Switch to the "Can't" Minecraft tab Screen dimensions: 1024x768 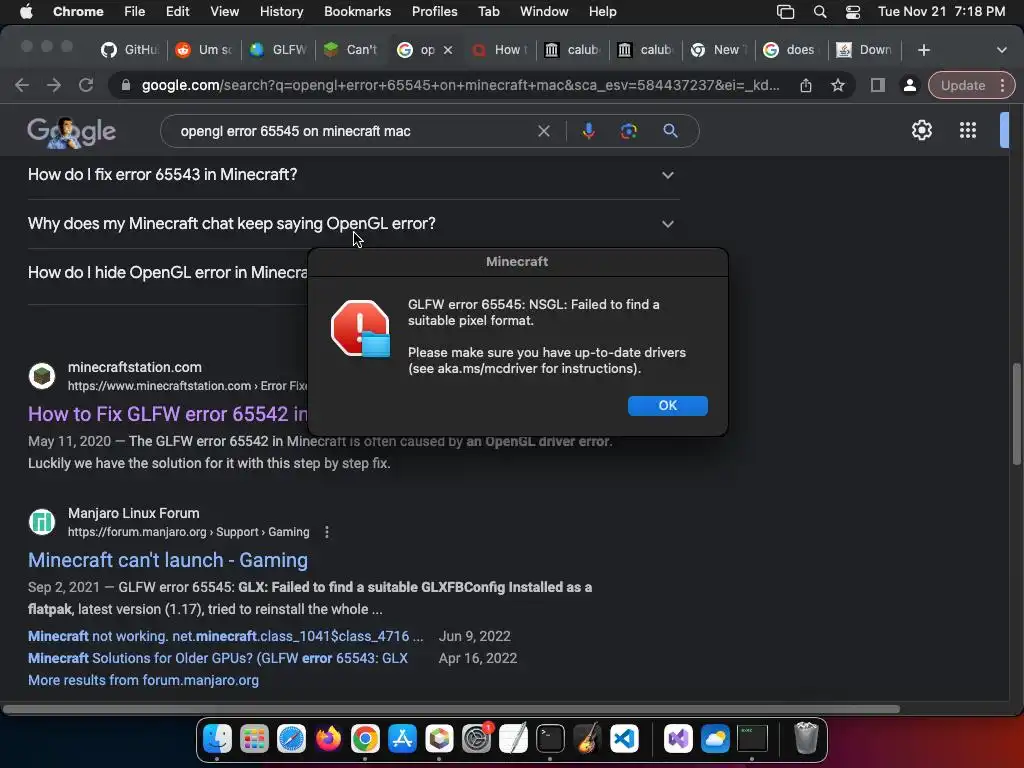click(351, 50)
